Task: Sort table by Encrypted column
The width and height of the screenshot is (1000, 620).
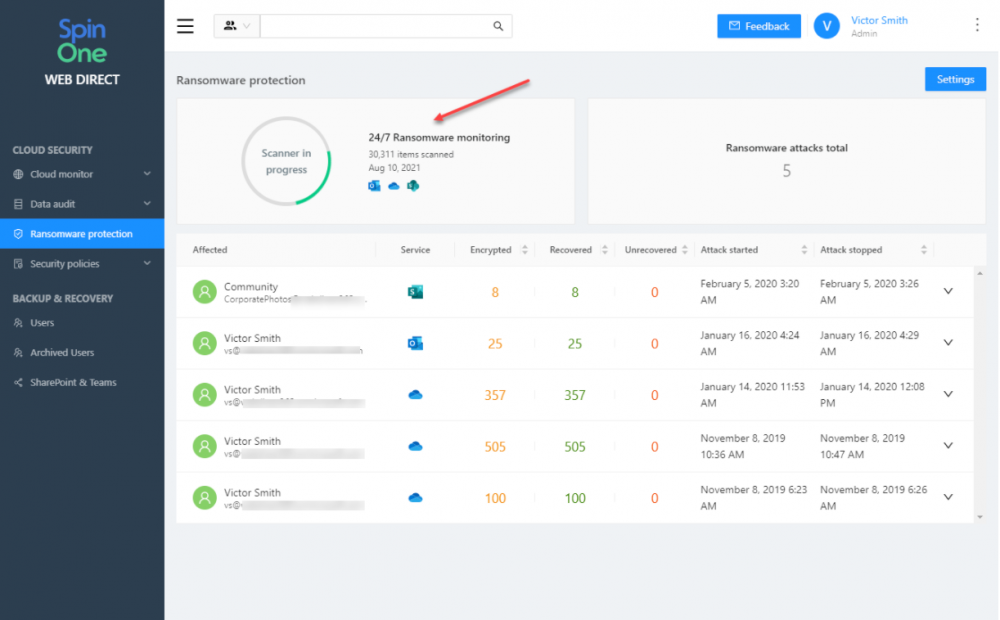Action: (x=525, y=250)
